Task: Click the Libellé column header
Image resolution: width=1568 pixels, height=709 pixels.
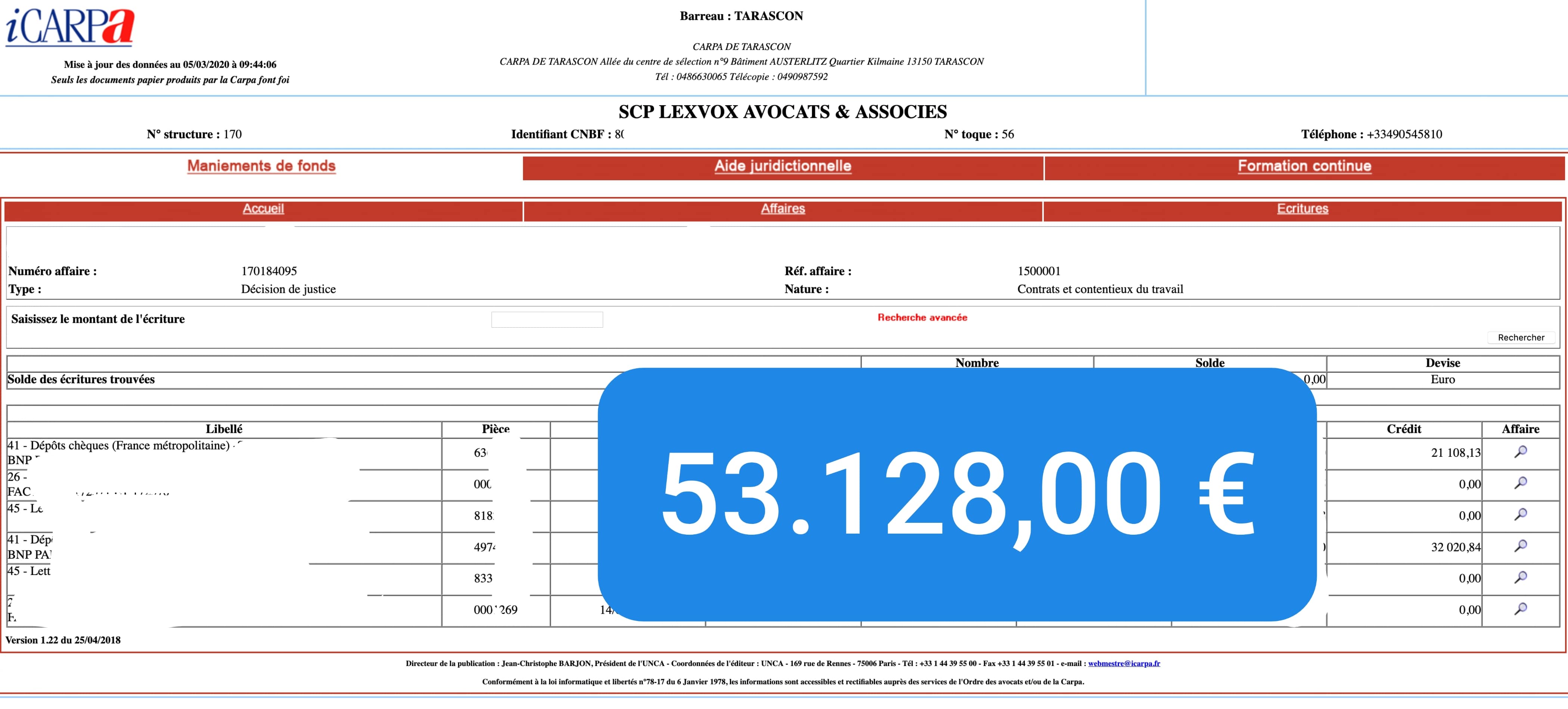Action: (x=224, y=429)
